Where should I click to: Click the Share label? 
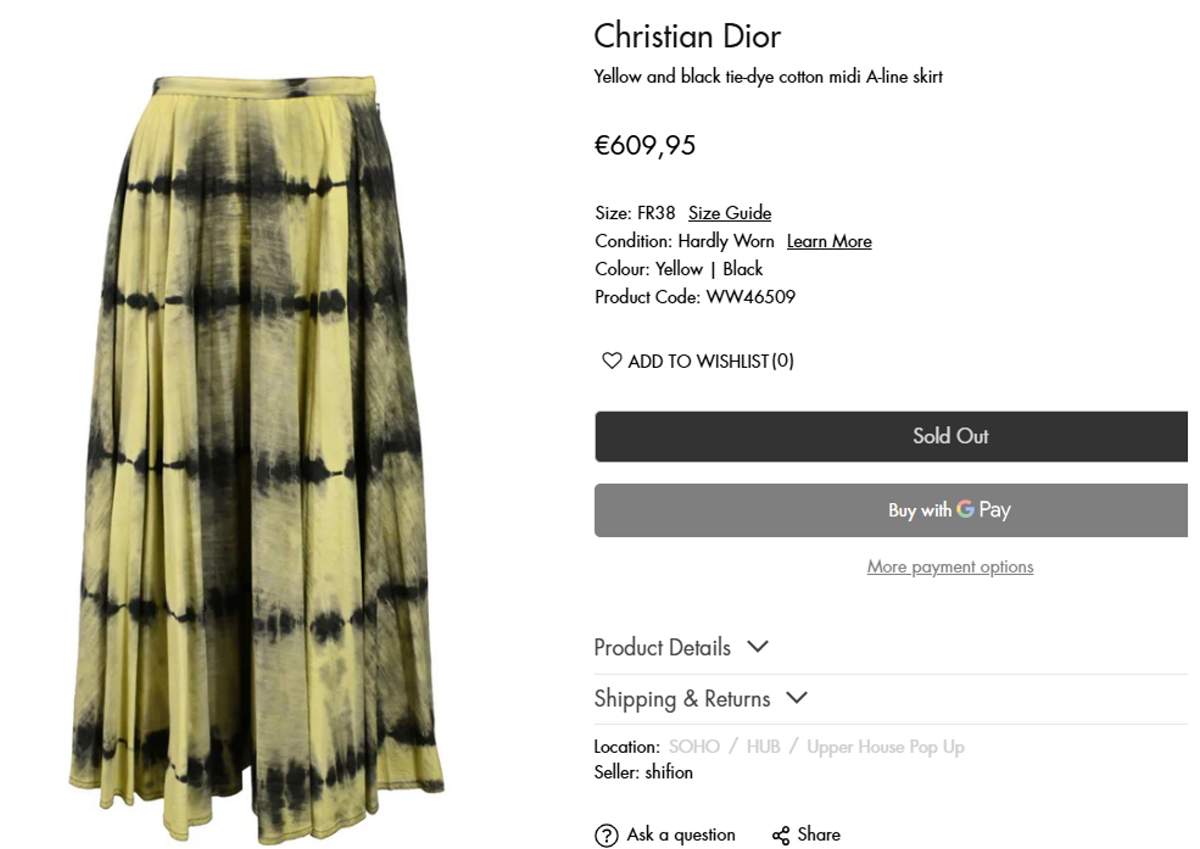coord(819,834)
